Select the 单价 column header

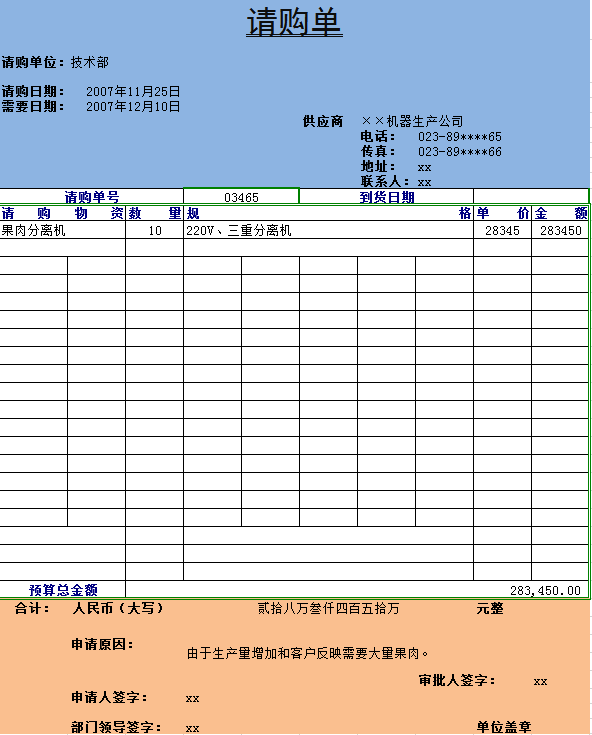pos(502,213)
